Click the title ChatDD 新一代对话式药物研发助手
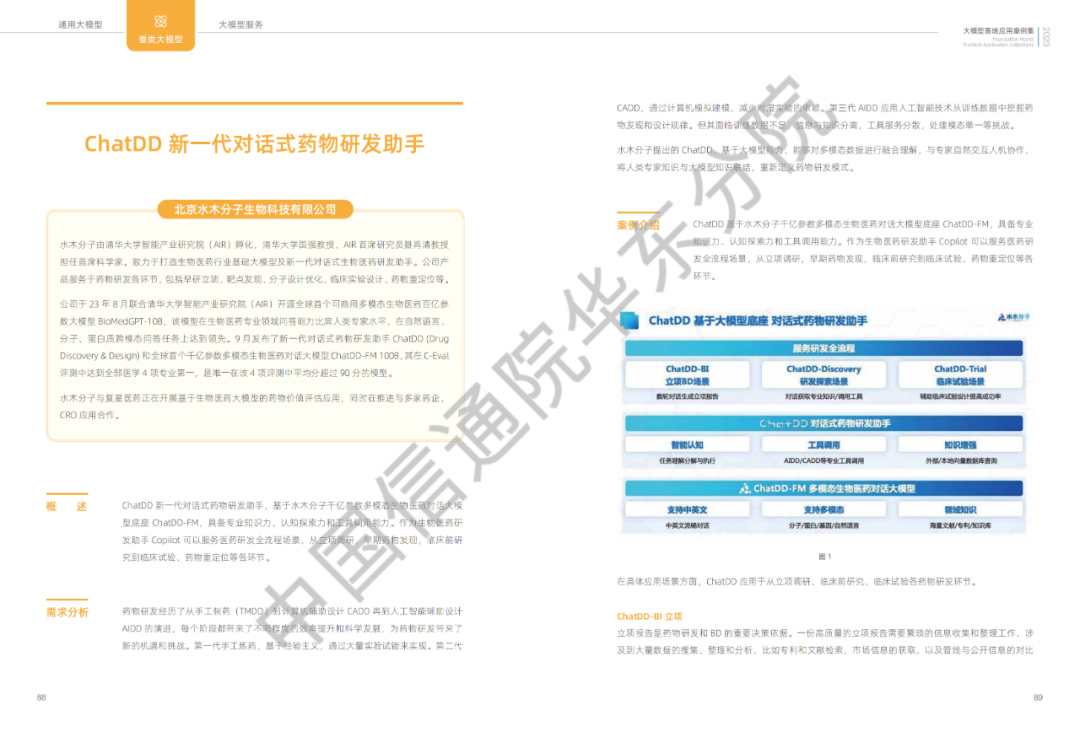 click(x=254, y=144)
